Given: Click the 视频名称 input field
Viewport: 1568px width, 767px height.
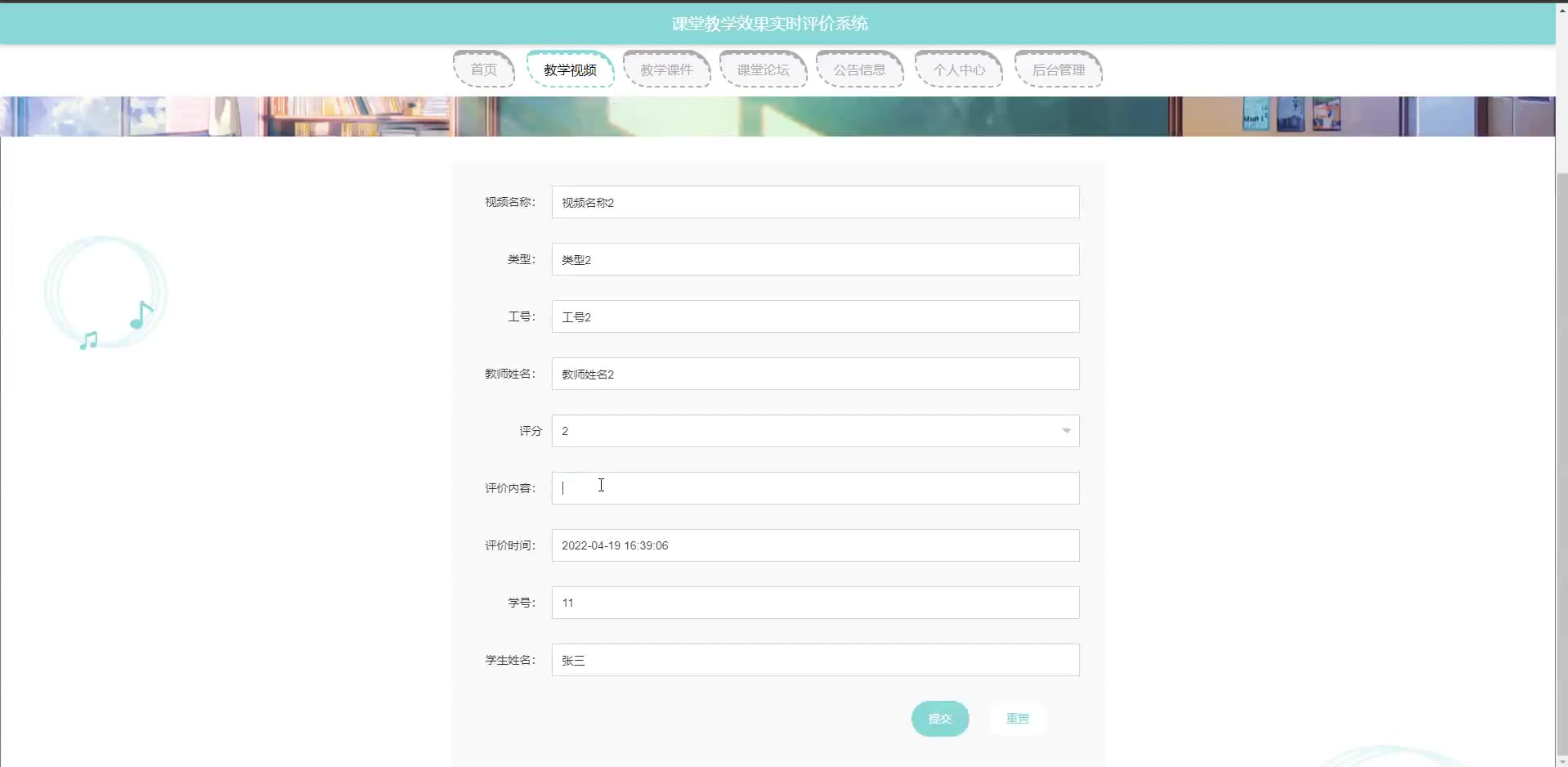Looking at the screenshot, I should pos(815,202).
